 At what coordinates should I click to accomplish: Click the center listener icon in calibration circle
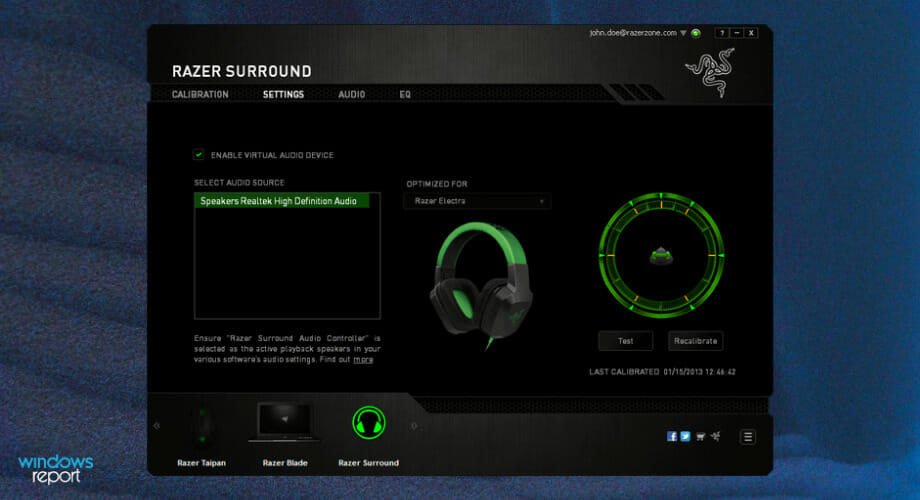coord(661,256)
